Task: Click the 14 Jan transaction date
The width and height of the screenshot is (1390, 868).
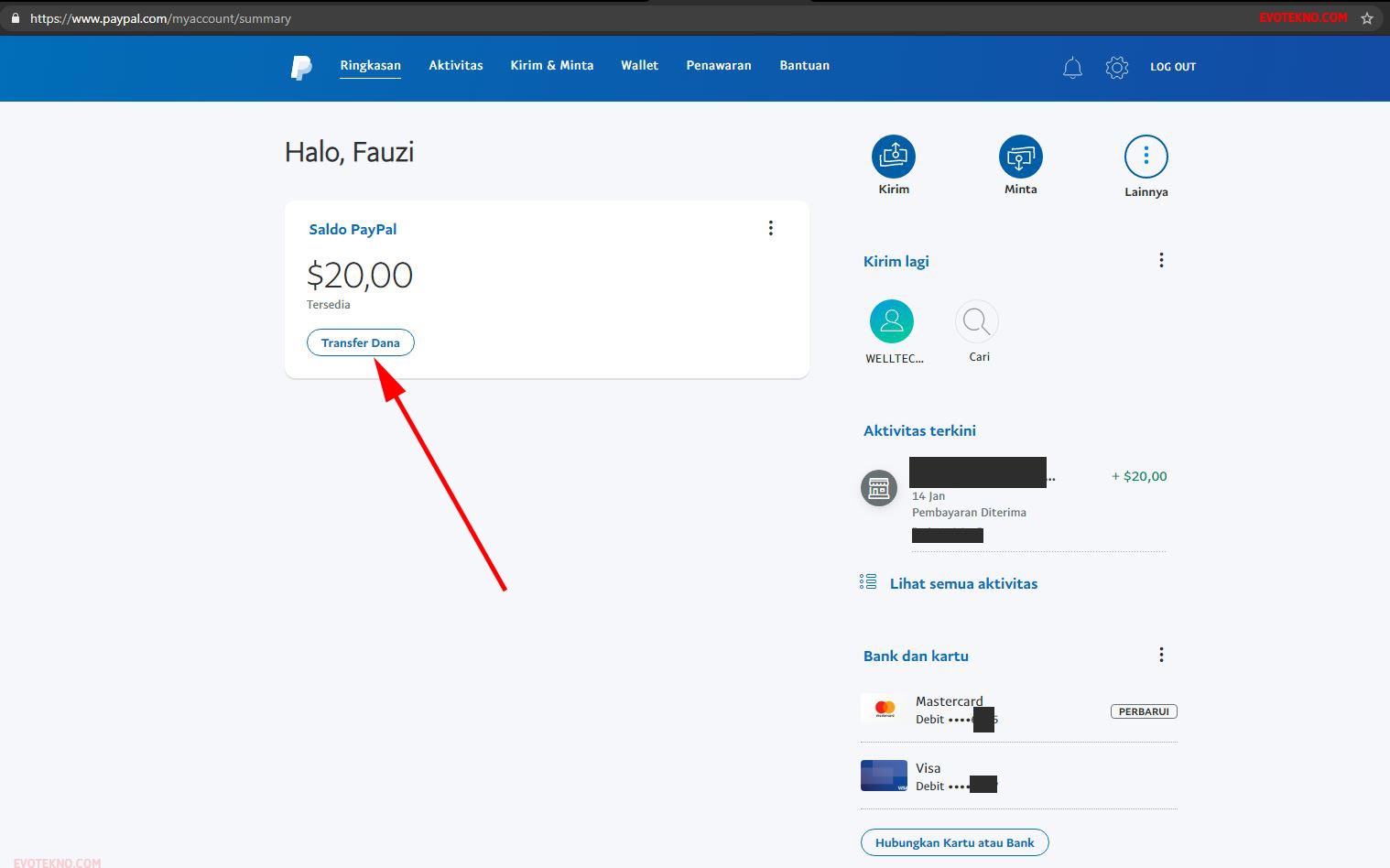Action: click(928, 496)
